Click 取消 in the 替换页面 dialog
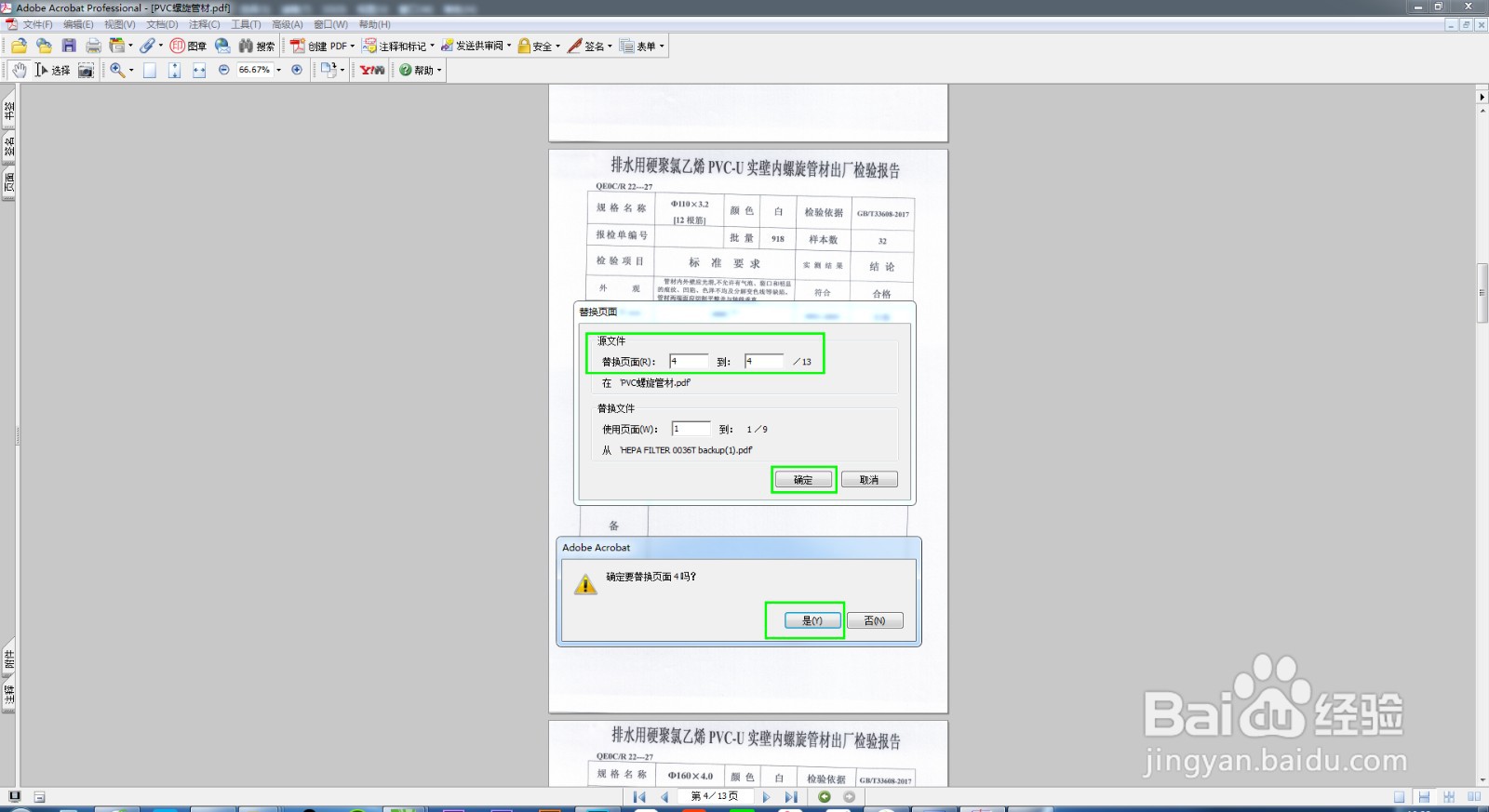 tap(869, 480)
